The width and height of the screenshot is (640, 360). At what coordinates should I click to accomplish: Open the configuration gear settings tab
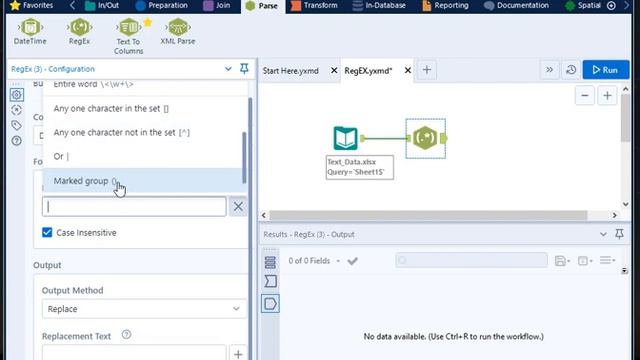17,95
